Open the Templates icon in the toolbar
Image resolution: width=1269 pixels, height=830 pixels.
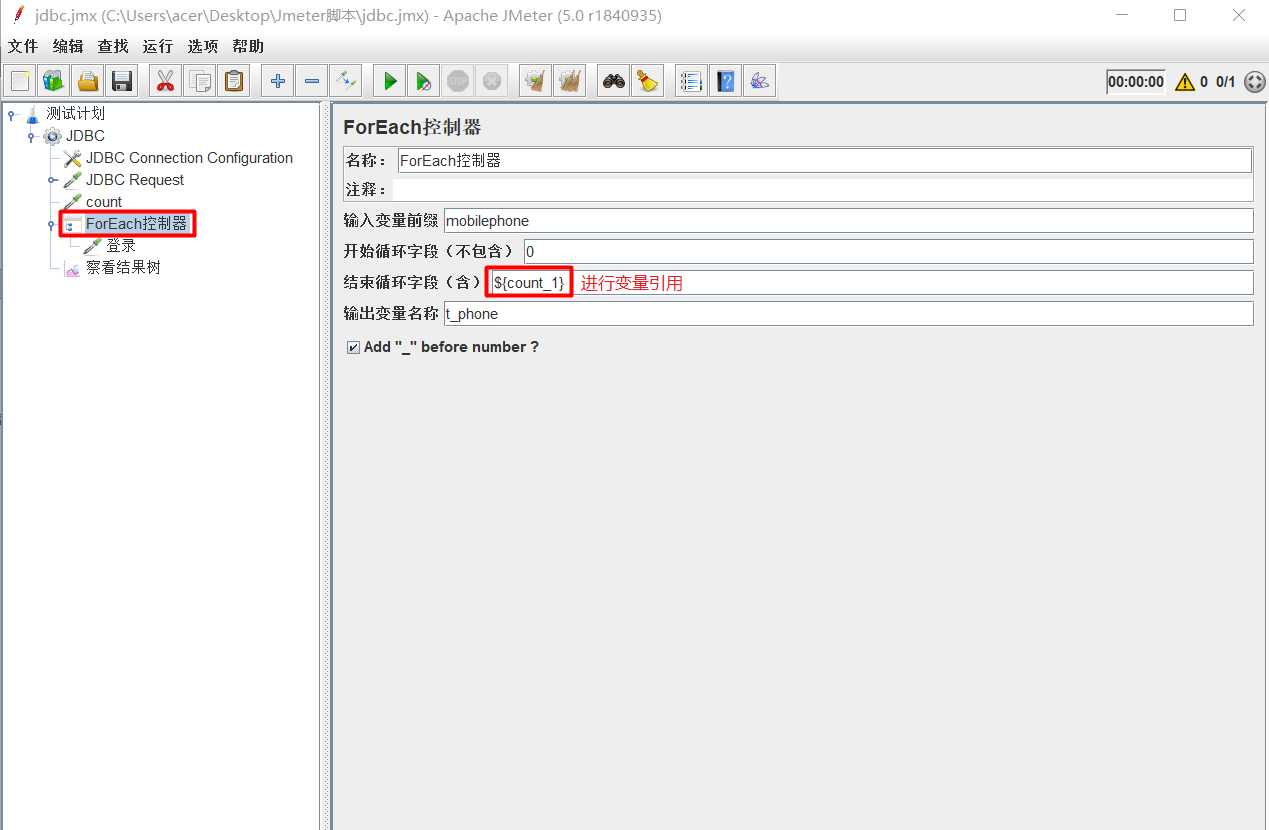coord(54,81)
